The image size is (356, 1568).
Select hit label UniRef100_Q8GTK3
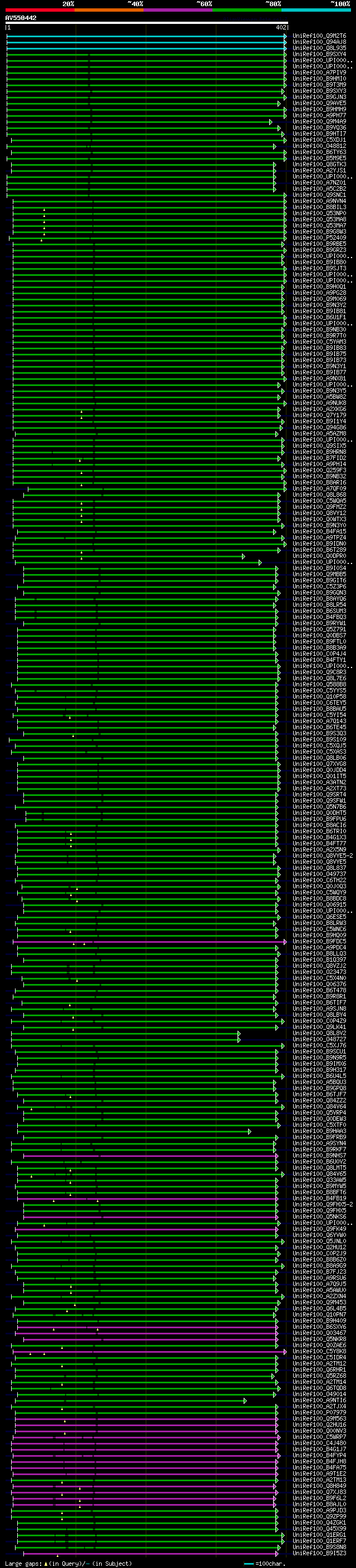(319, 164)
